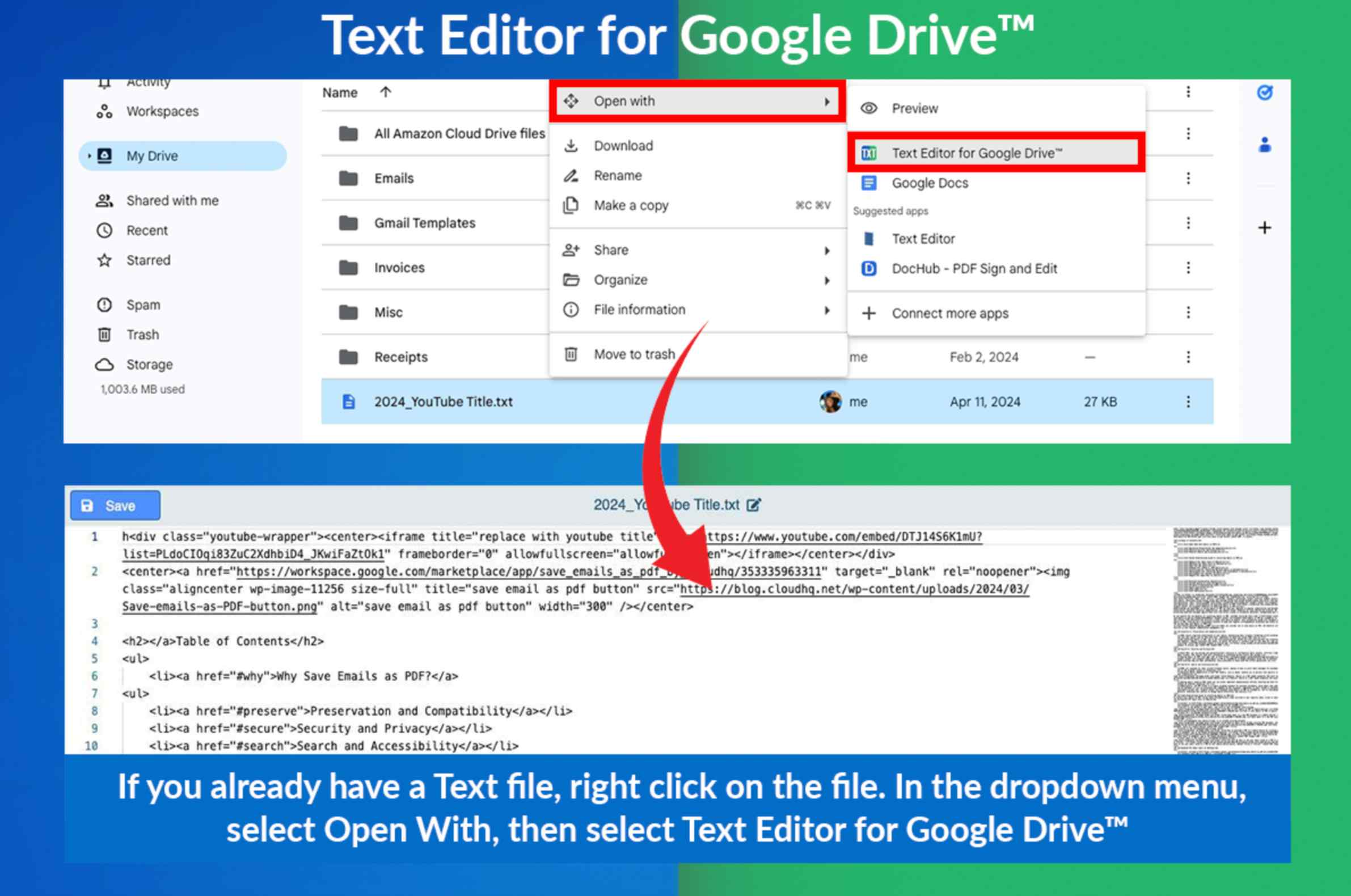Open file with Google Docs

[x=996, y=183]
